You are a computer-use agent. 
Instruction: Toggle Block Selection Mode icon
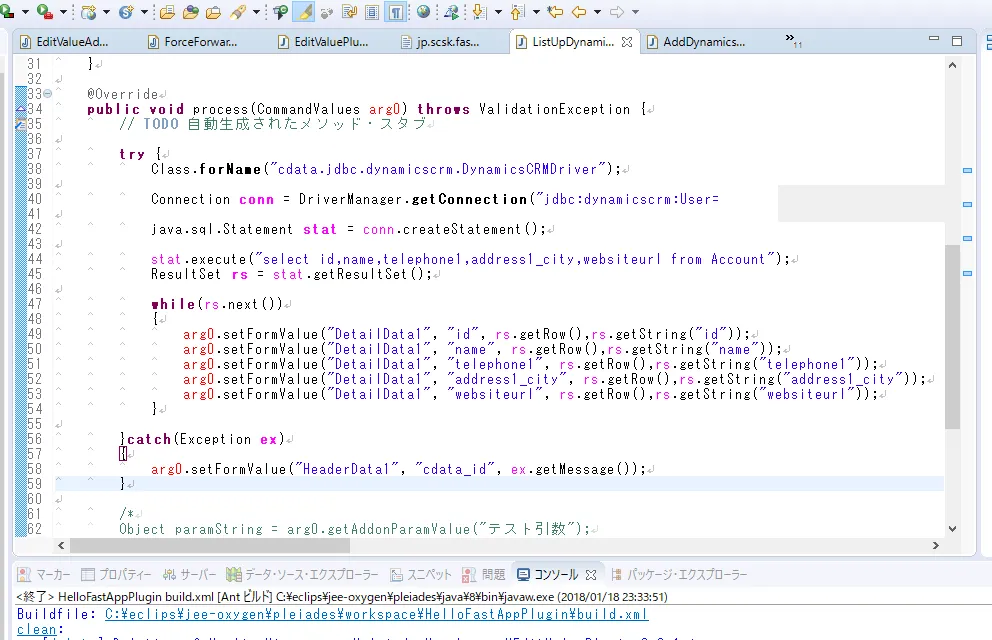pos(372,12)
